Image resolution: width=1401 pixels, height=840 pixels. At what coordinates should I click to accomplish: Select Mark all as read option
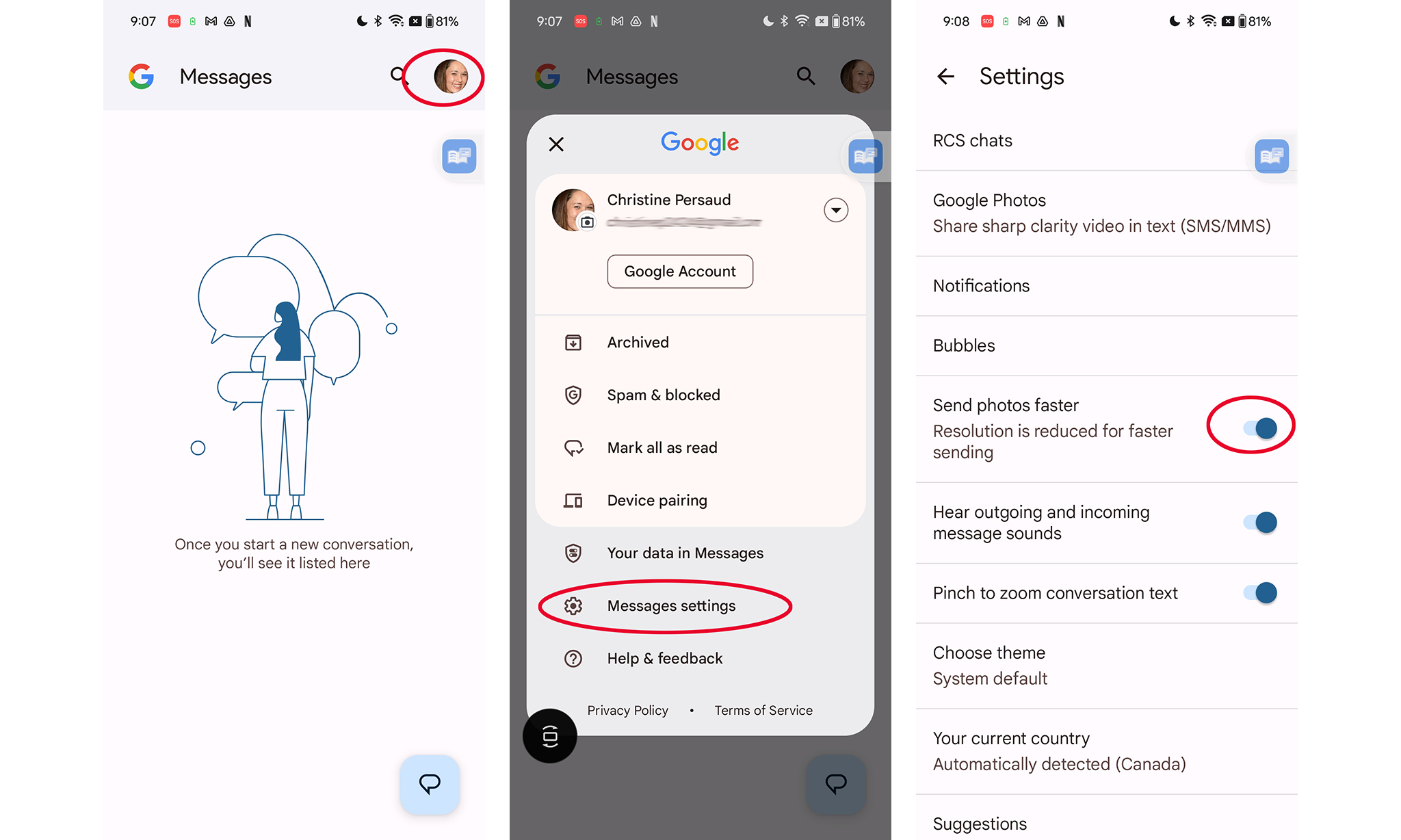[660, 447]
